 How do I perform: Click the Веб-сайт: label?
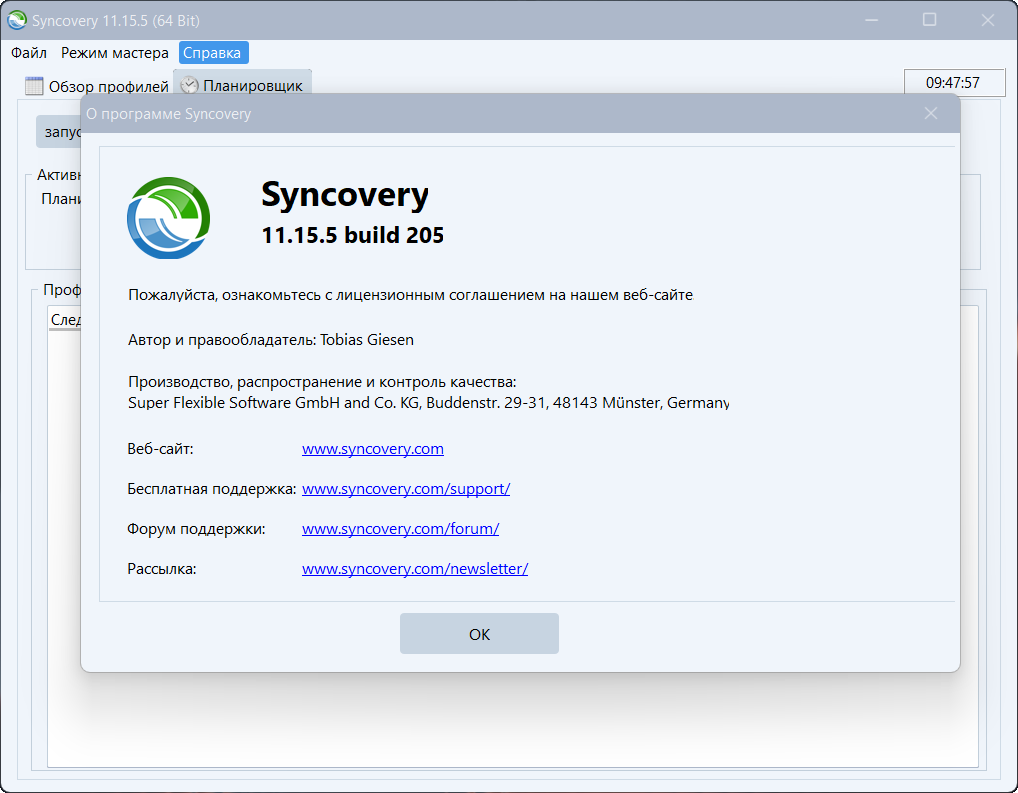pos(160,449)
